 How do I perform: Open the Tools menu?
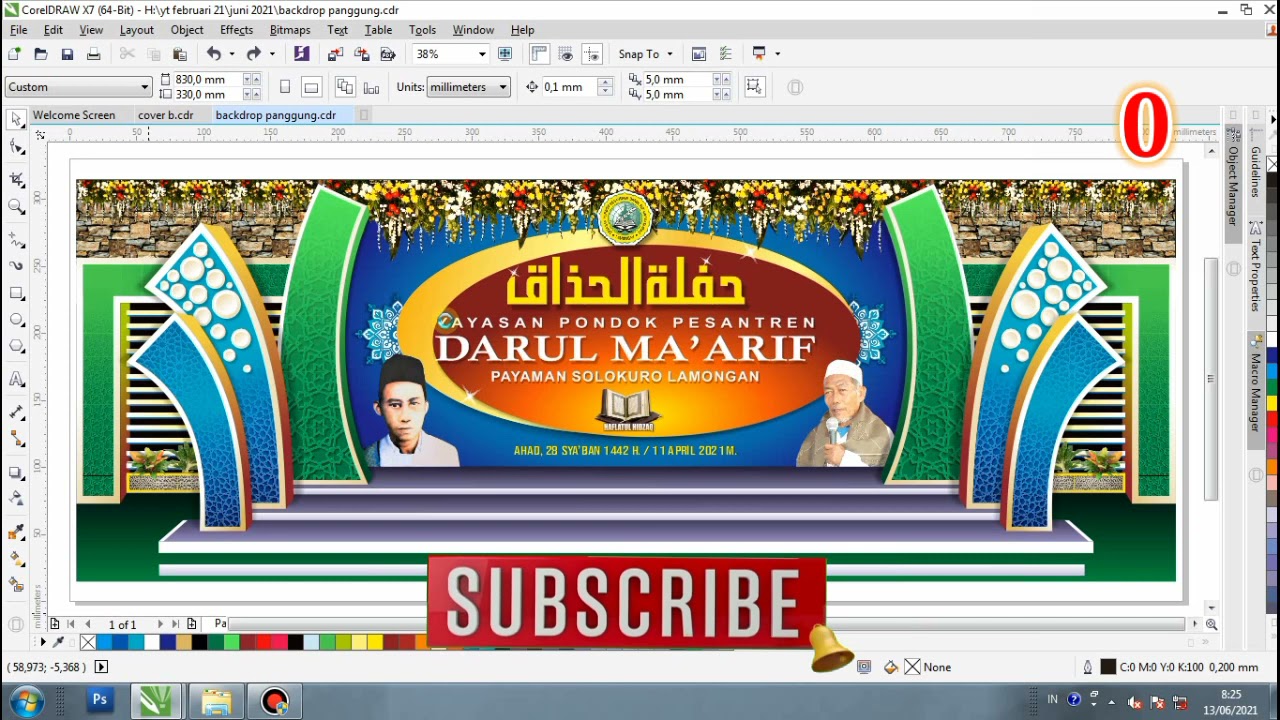coord(423,30)
